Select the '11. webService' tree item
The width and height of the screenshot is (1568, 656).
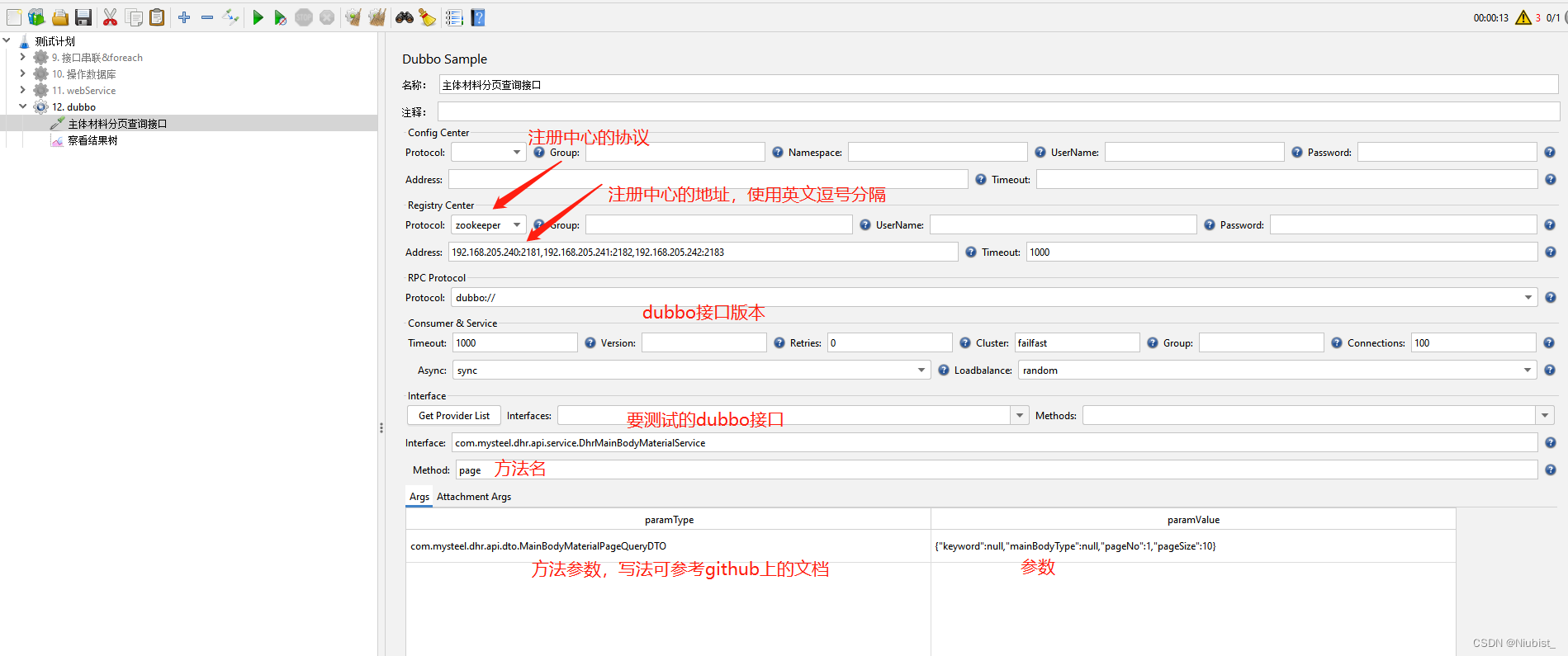[x=83, y=91]
